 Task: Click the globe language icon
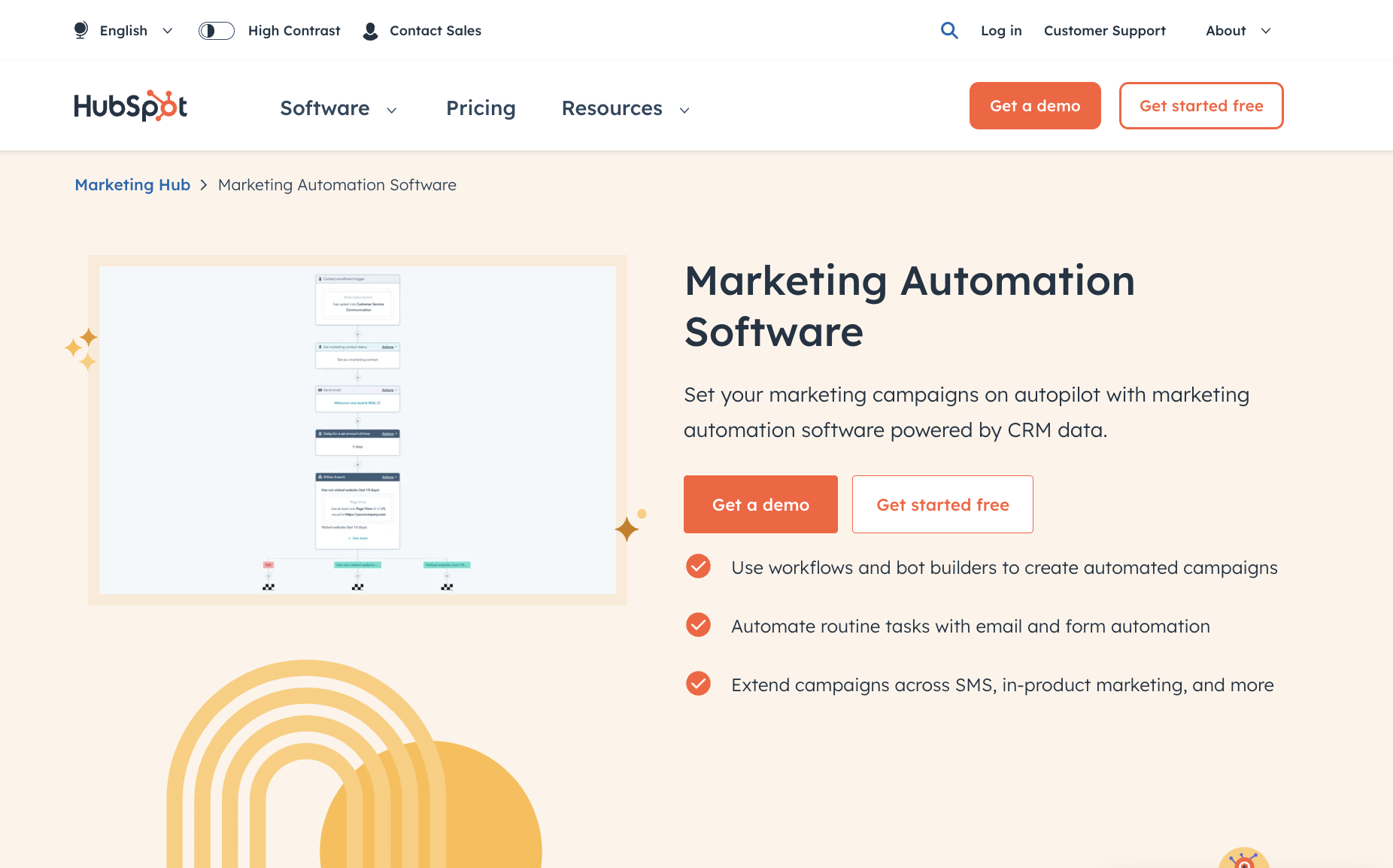81,30
